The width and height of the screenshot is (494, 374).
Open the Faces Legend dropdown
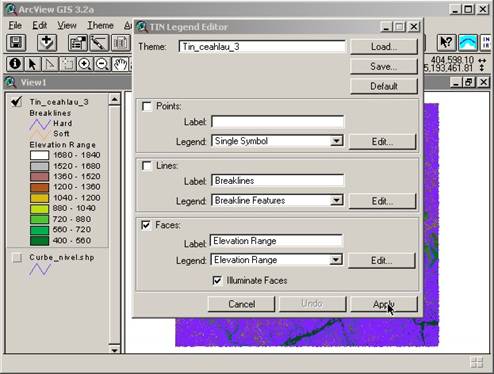coord(336,260)
